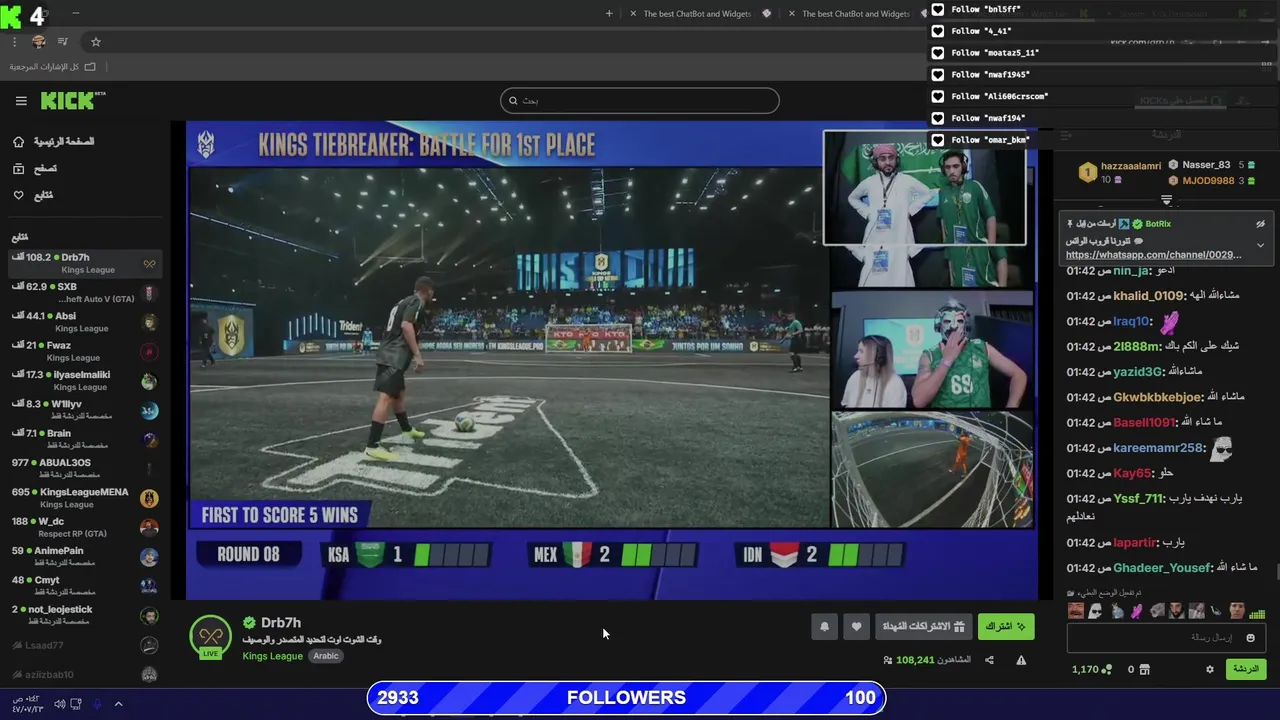Open not_leojestick channel in followed list
This screenshot has height=720, width=1280.
pos(84,615)
